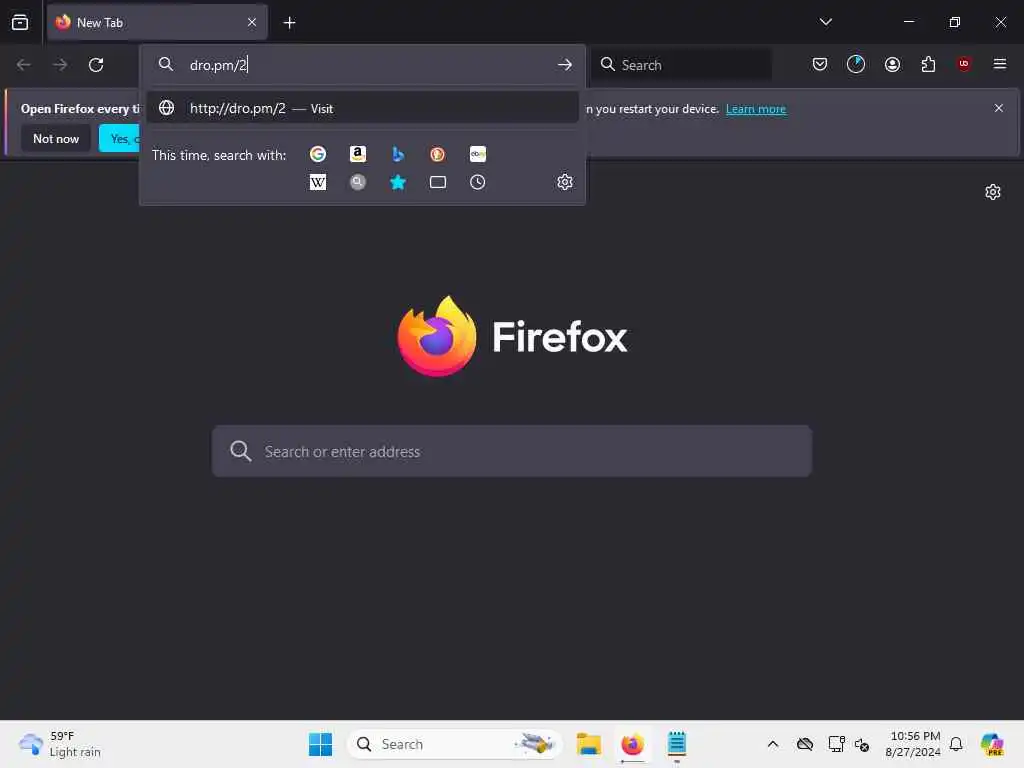The image size is (1024, 768).
Task: Go forward one page
Action: point(60,65)
